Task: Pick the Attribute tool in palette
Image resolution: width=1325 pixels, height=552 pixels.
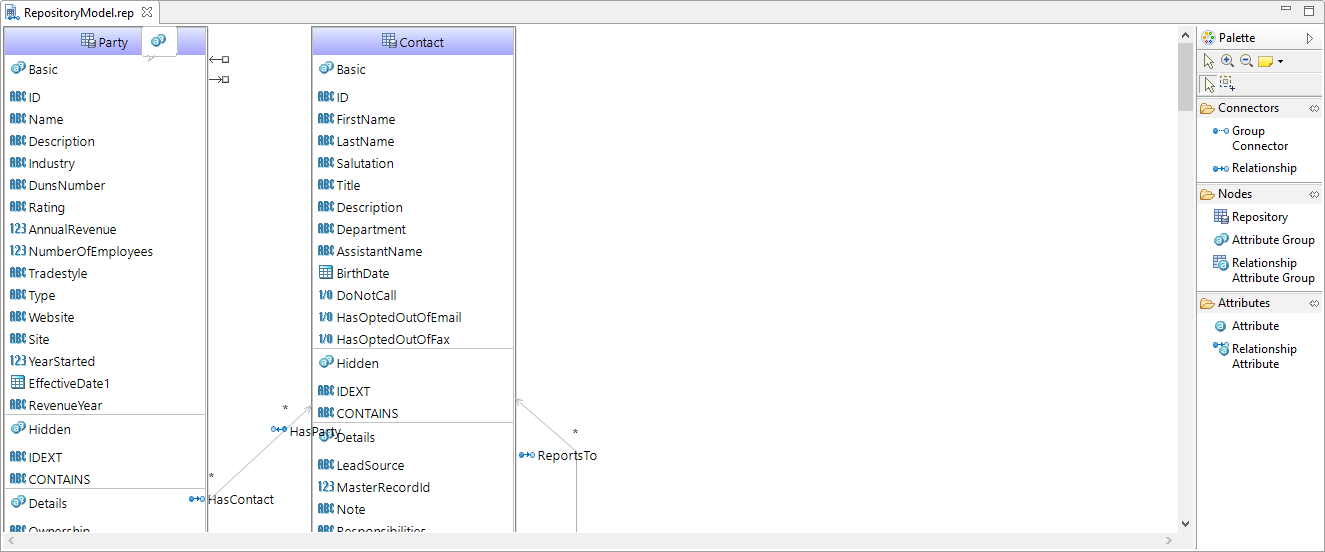Action: [1247, 326]
